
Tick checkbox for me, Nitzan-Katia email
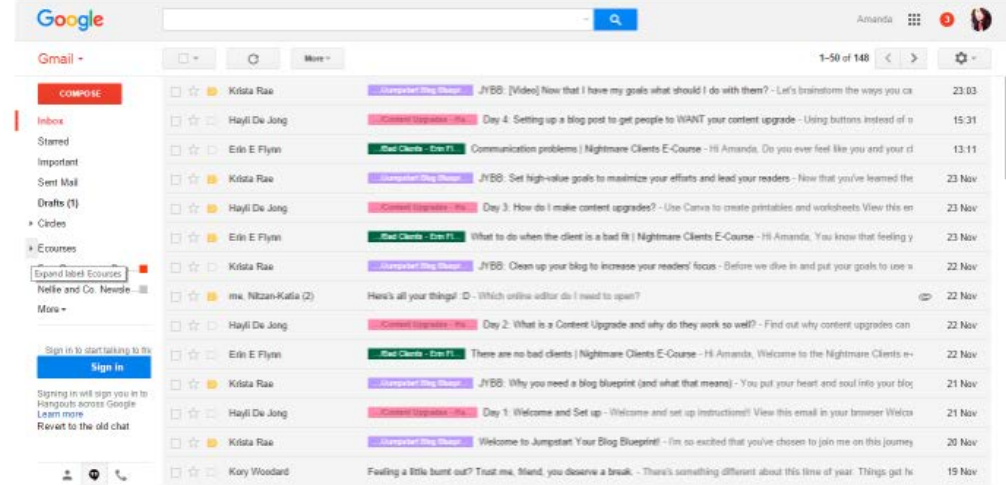(x=175, y=296)
